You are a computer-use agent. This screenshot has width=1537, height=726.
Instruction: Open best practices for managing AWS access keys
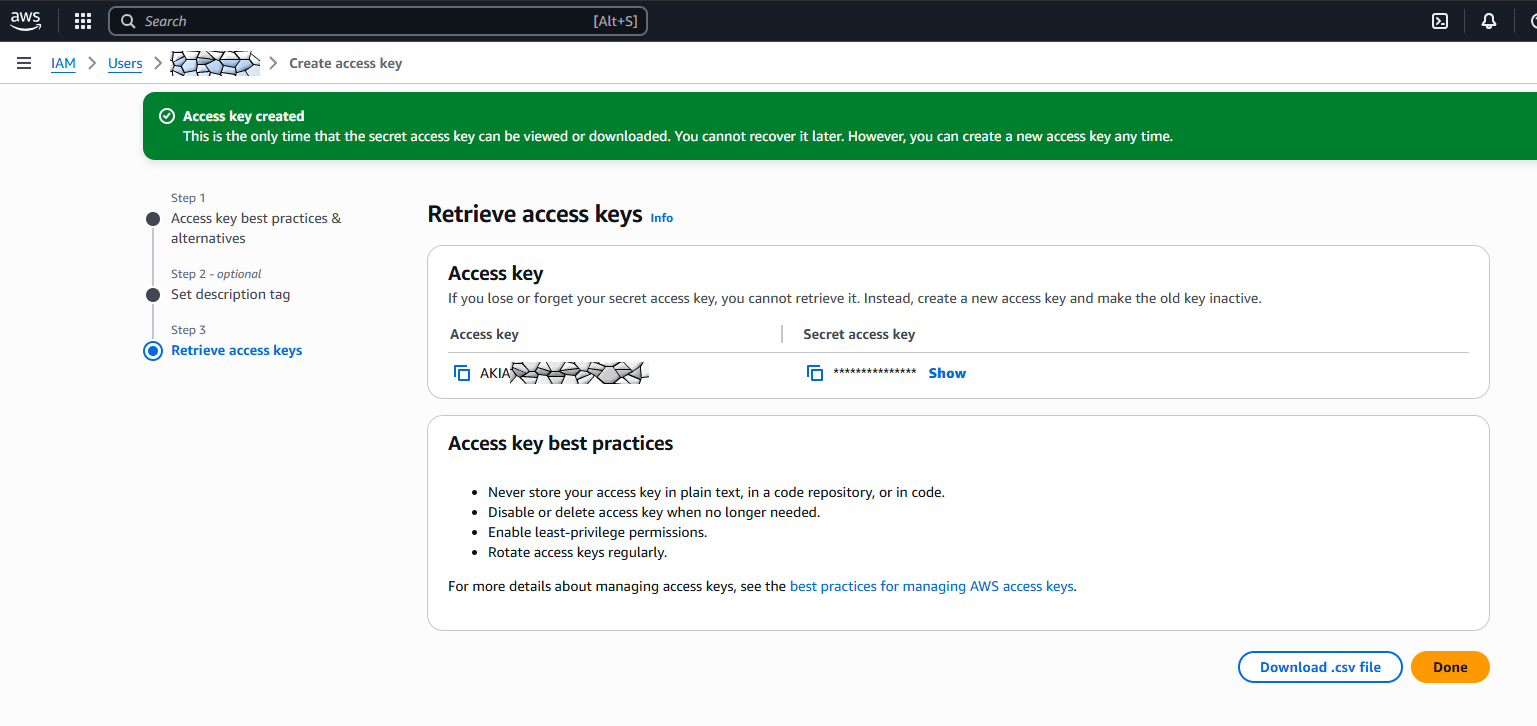click(x=932, y=587)
